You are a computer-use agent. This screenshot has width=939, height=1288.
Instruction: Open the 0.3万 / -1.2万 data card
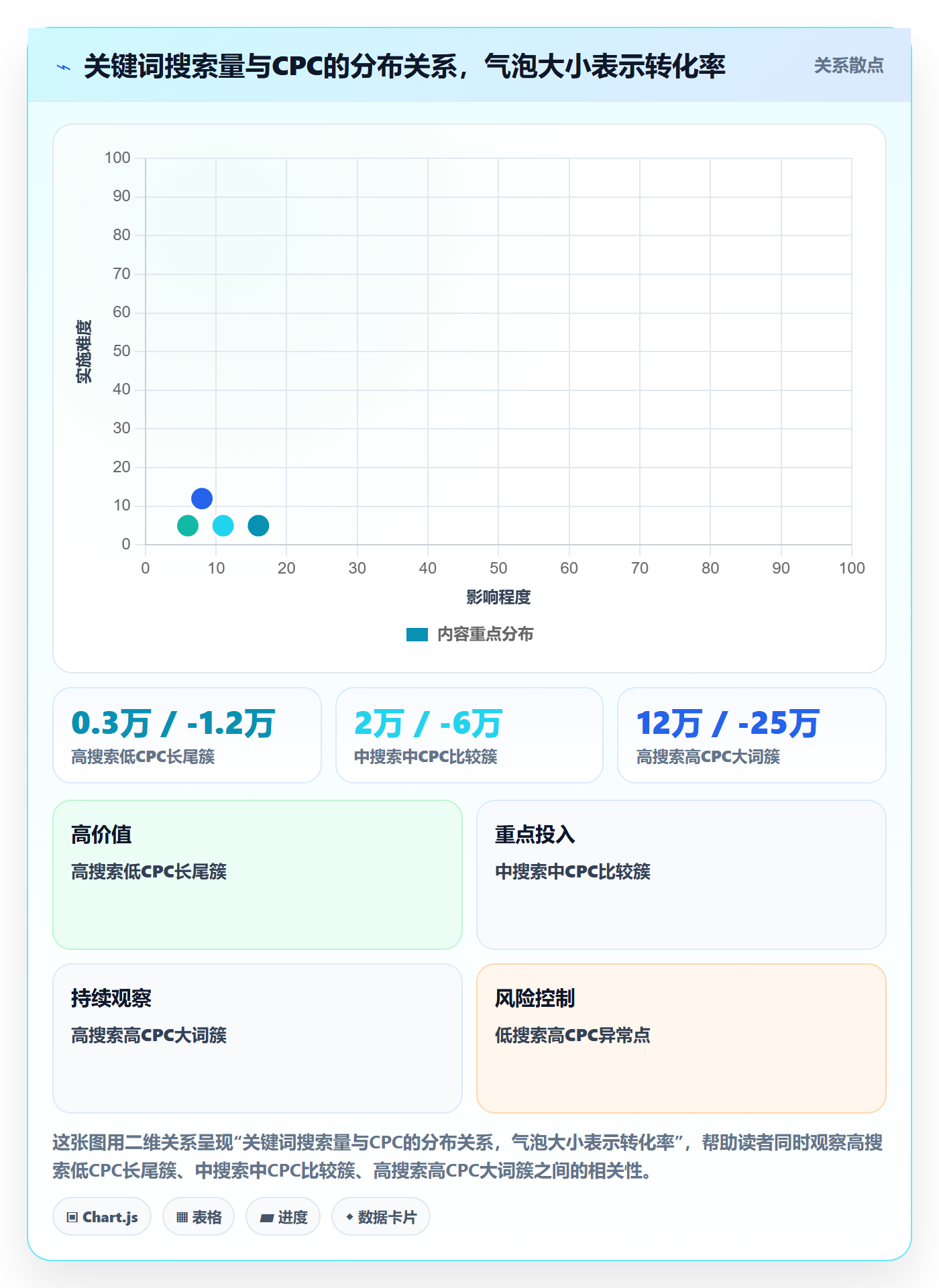[187, 735]
